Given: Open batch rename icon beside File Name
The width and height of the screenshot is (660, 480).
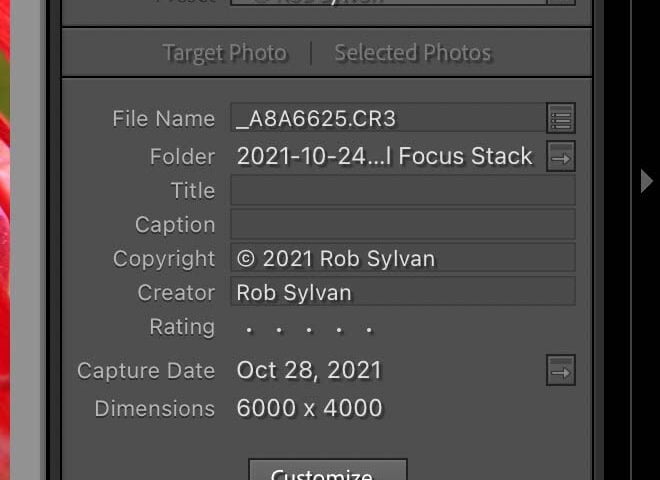Looking at the screenshot, I should point(561,118).
